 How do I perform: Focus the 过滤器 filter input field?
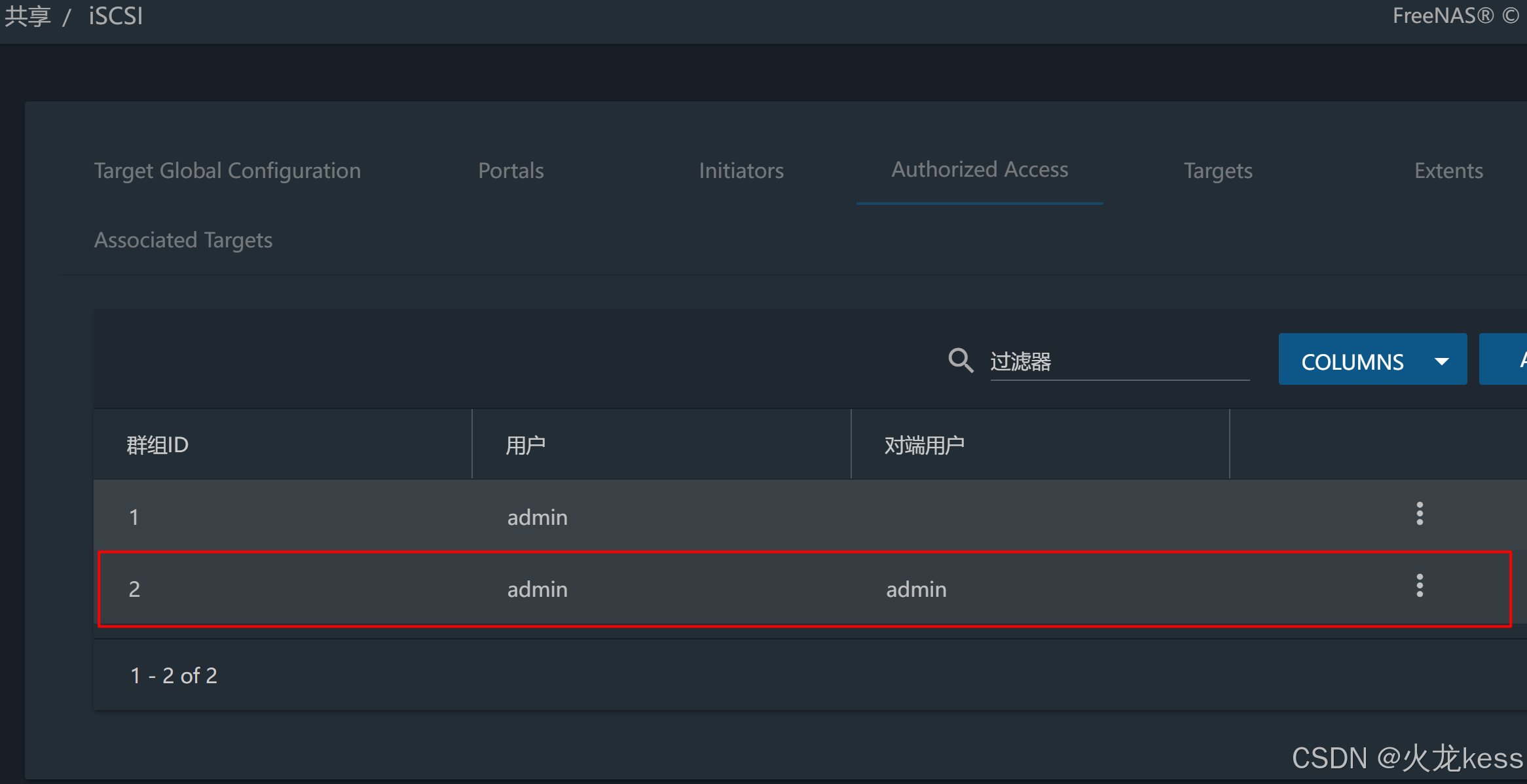click(x=1120, y=361)
